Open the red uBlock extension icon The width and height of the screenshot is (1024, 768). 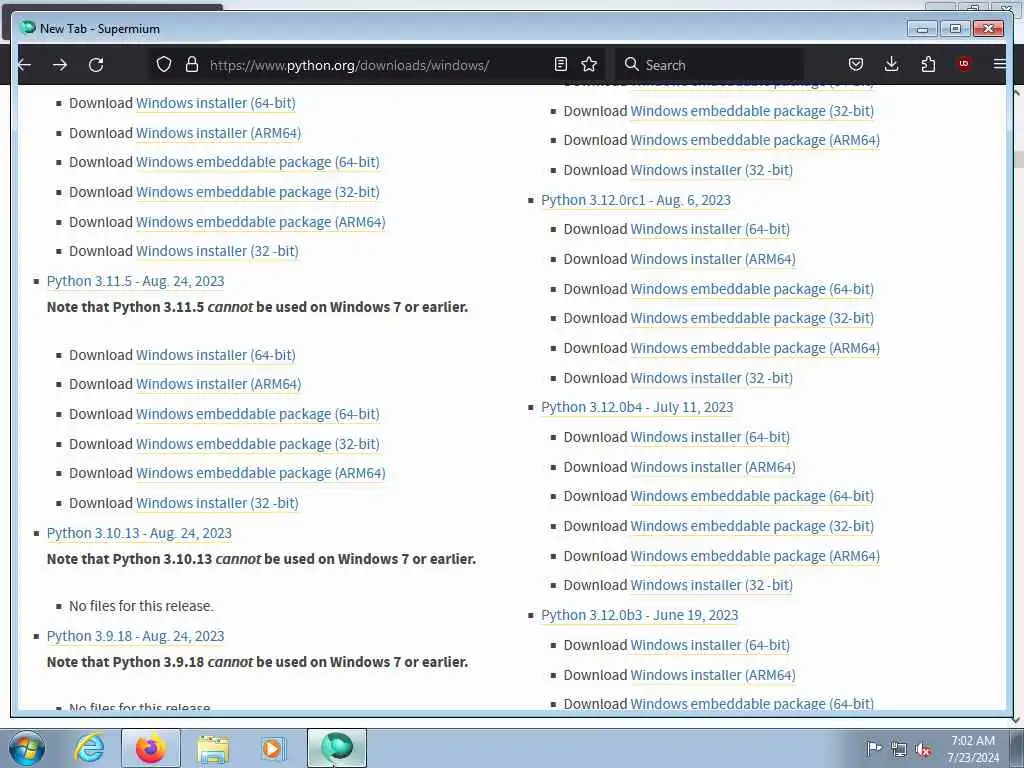tap(963, 63)
